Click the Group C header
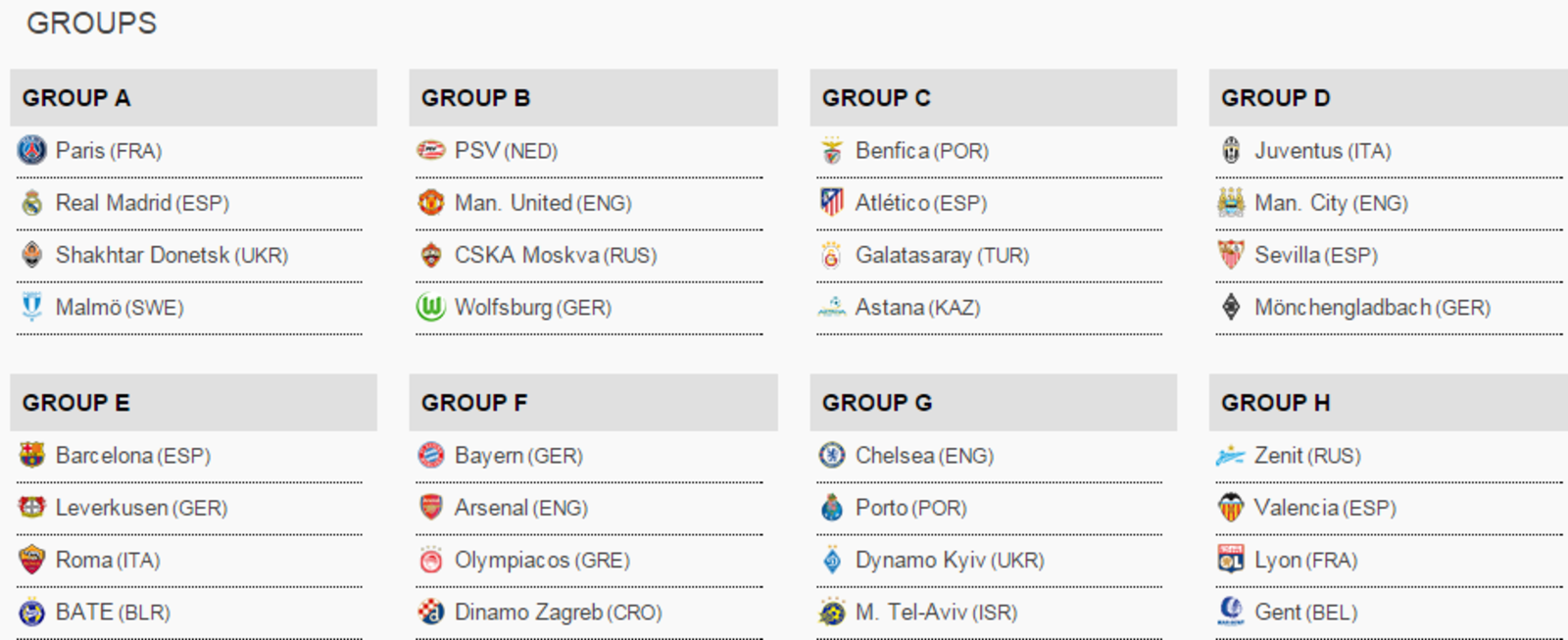The width and height of the screenshot is (1568, 640). coord(994,98)
